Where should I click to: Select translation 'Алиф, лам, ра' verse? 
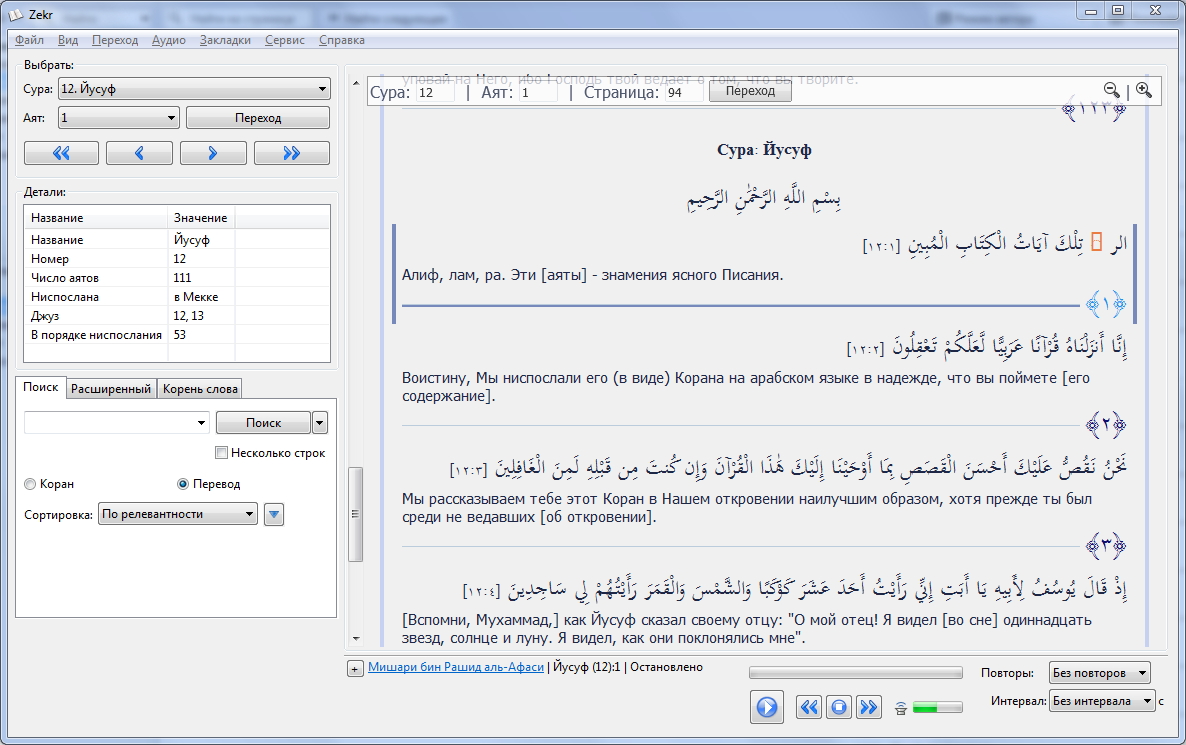592,275
